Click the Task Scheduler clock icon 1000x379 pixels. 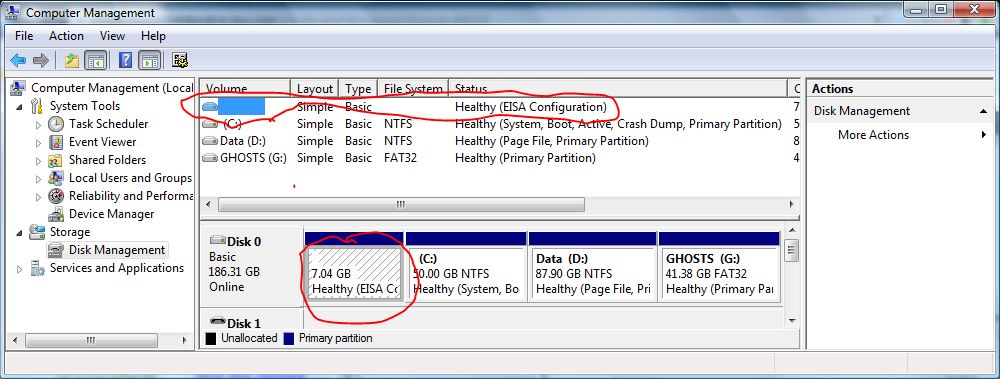click(57, 124)
